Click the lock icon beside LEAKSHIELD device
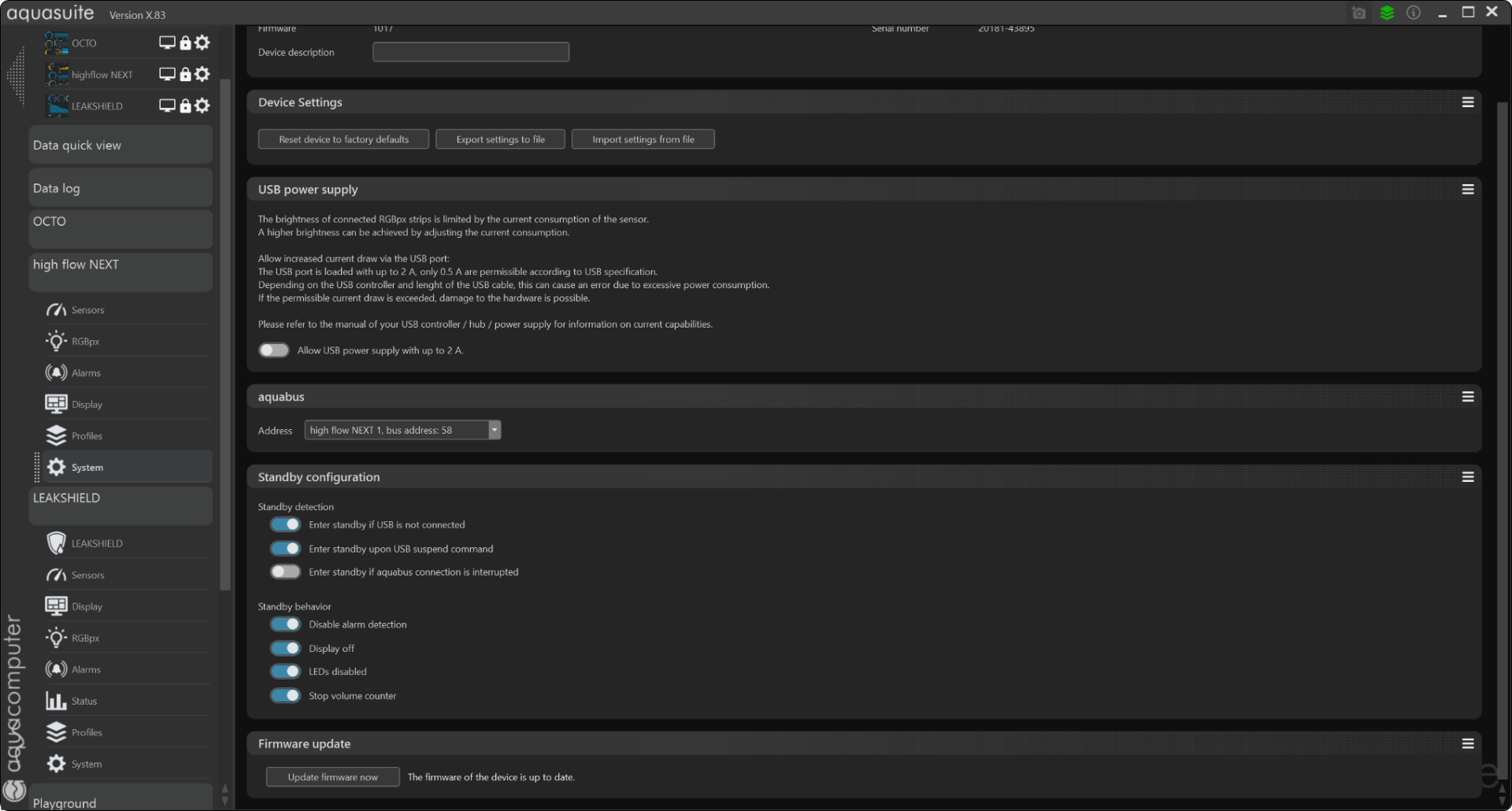This screenshot has width=1512, height=811. point(185,106)
